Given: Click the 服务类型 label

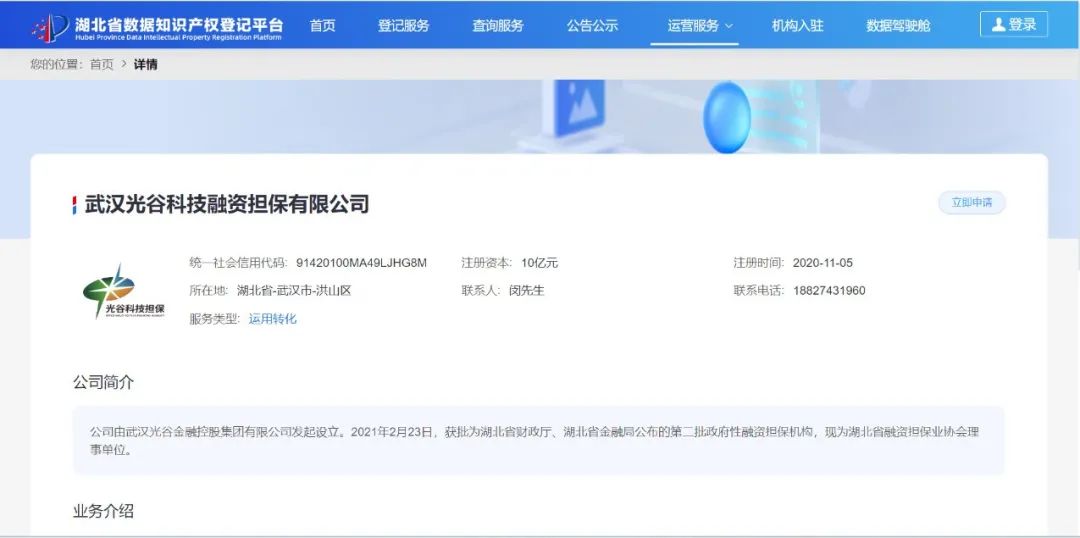Looking at the screenshot, I should click(x=215, y=319).
